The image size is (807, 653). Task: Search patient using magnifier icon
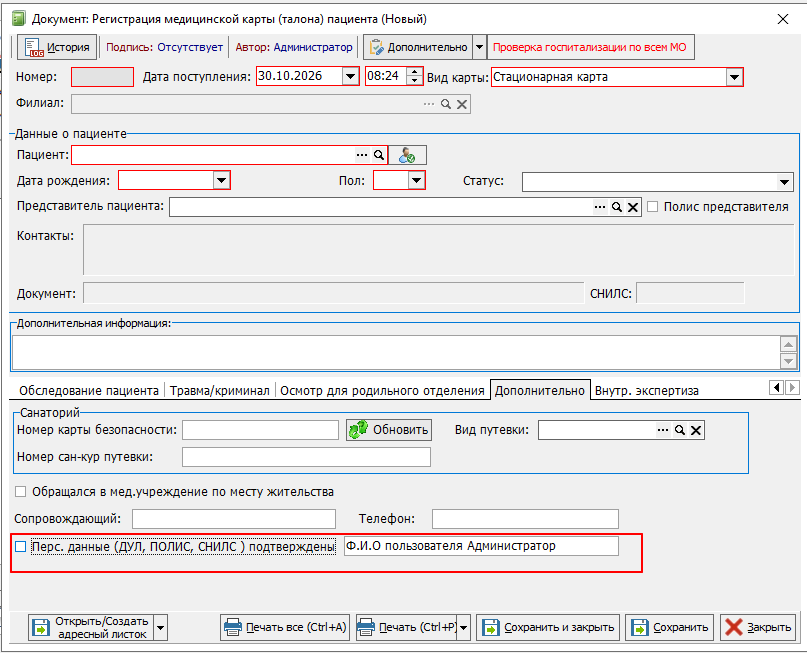(x=379, y=155)
